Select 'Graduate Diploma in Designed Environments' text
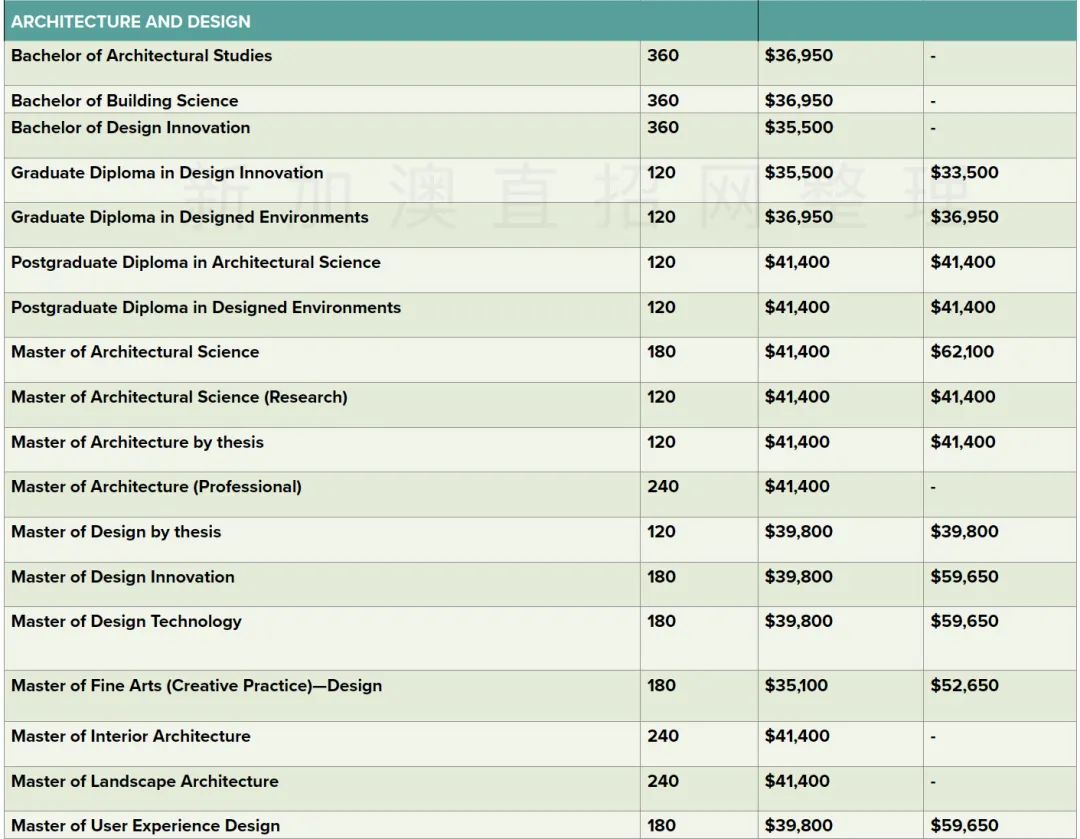The height and width of the screenshot is (839, 1080). (189, 218)
